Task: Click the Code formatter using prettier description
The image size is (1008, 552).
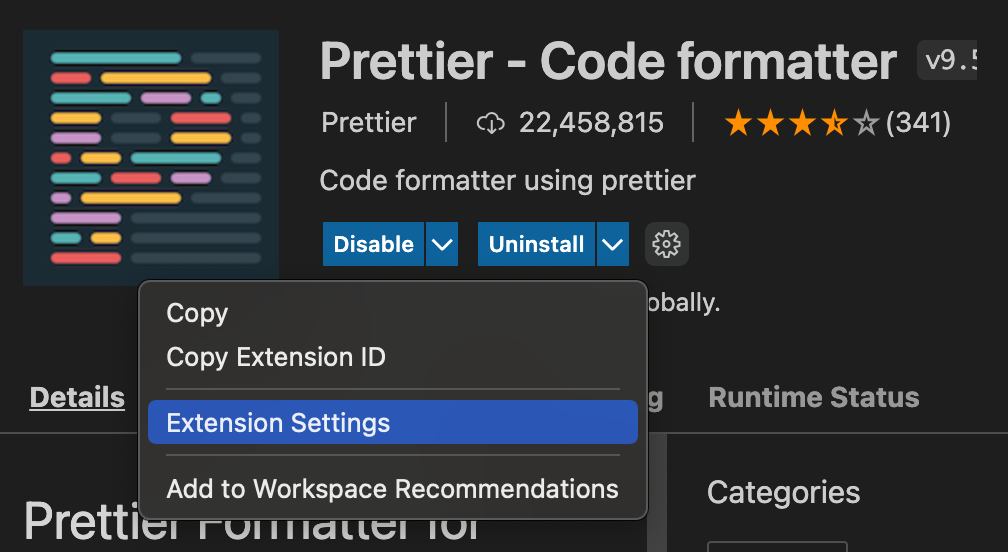Action: [508, 181]
